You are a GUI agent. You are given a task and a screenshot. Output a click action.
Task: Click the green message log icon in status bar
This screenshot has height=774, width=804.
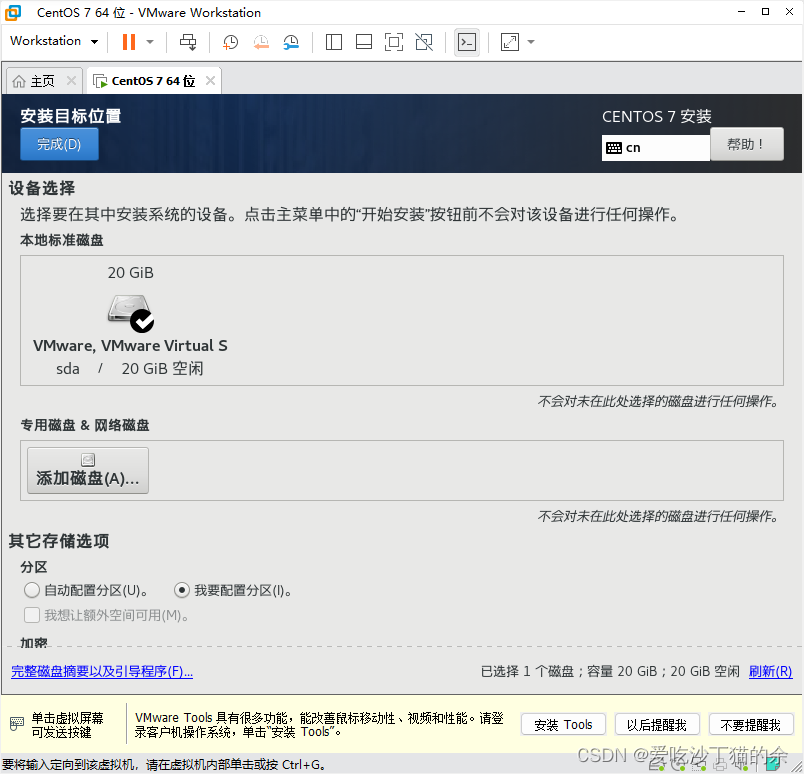point(773,764)
